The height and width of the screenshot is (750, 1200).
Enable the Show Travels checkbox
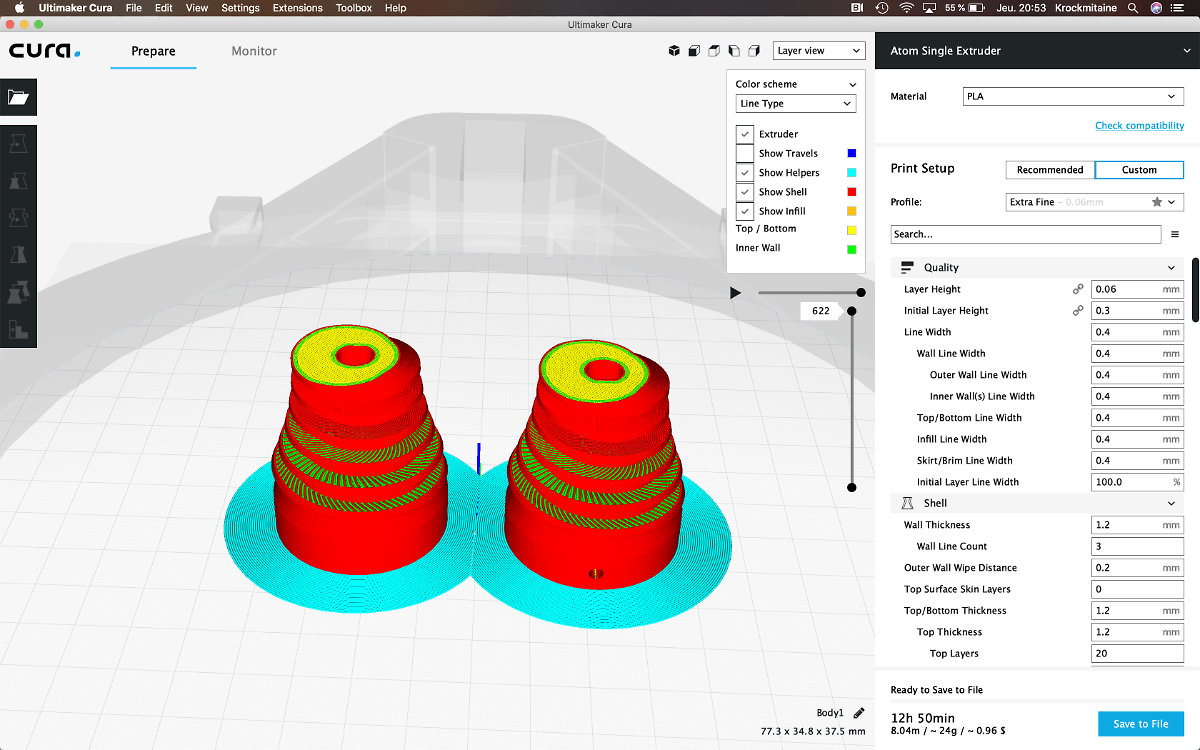coord(745,153)
